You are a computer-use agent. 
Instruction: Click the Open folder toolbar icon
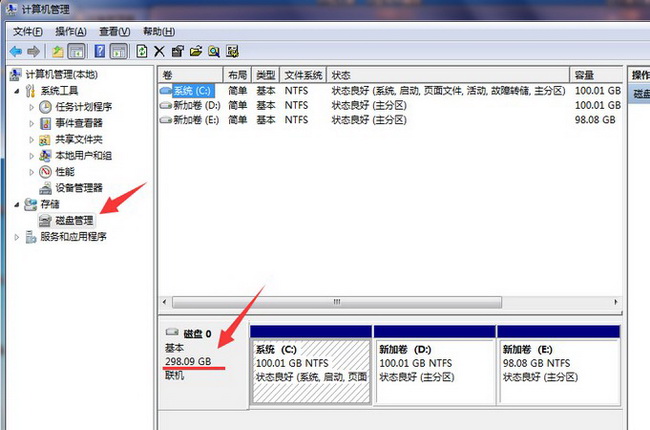[x=196, y=51]
